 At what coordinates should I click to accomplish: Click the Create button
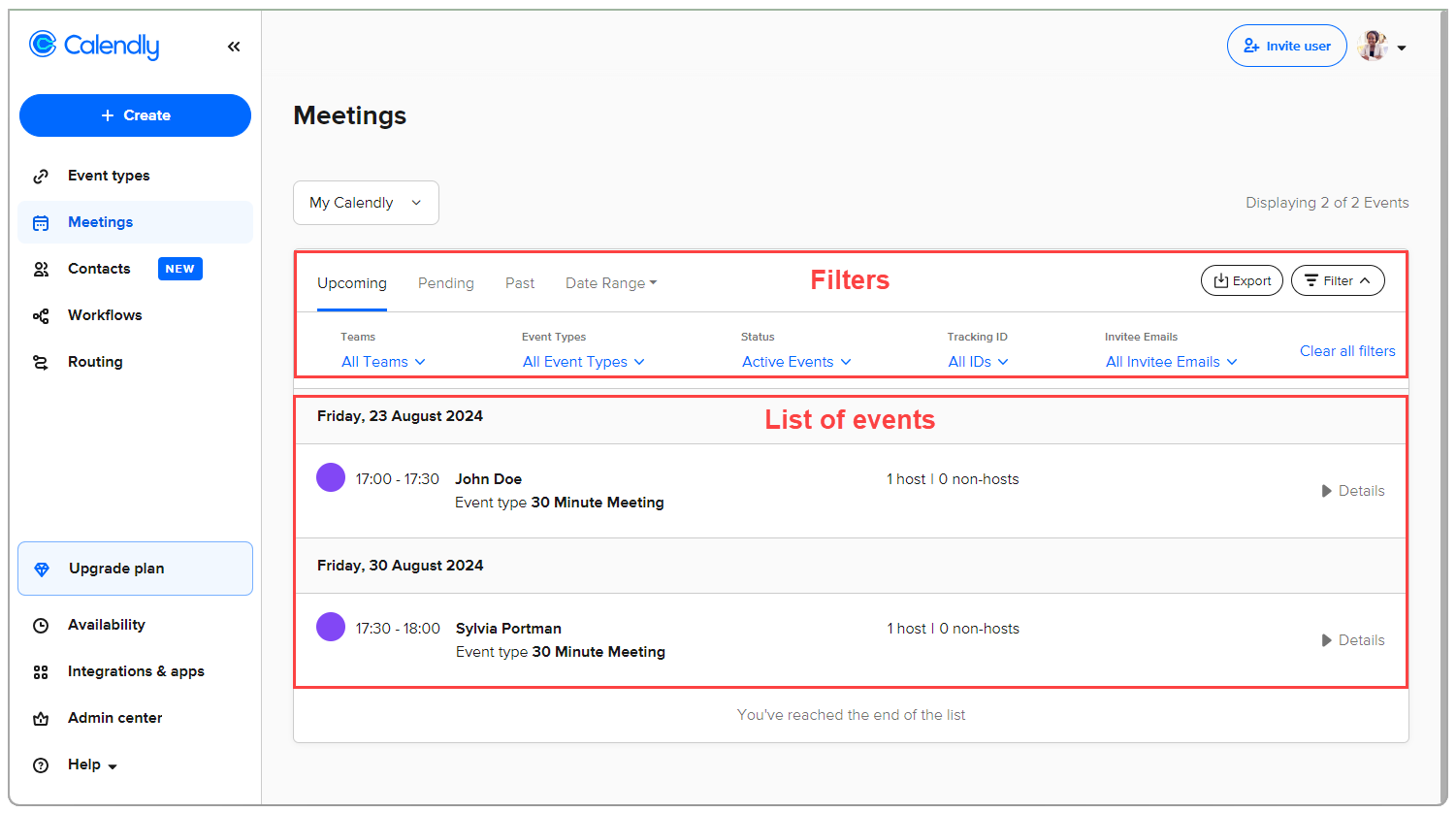[135, 115]
